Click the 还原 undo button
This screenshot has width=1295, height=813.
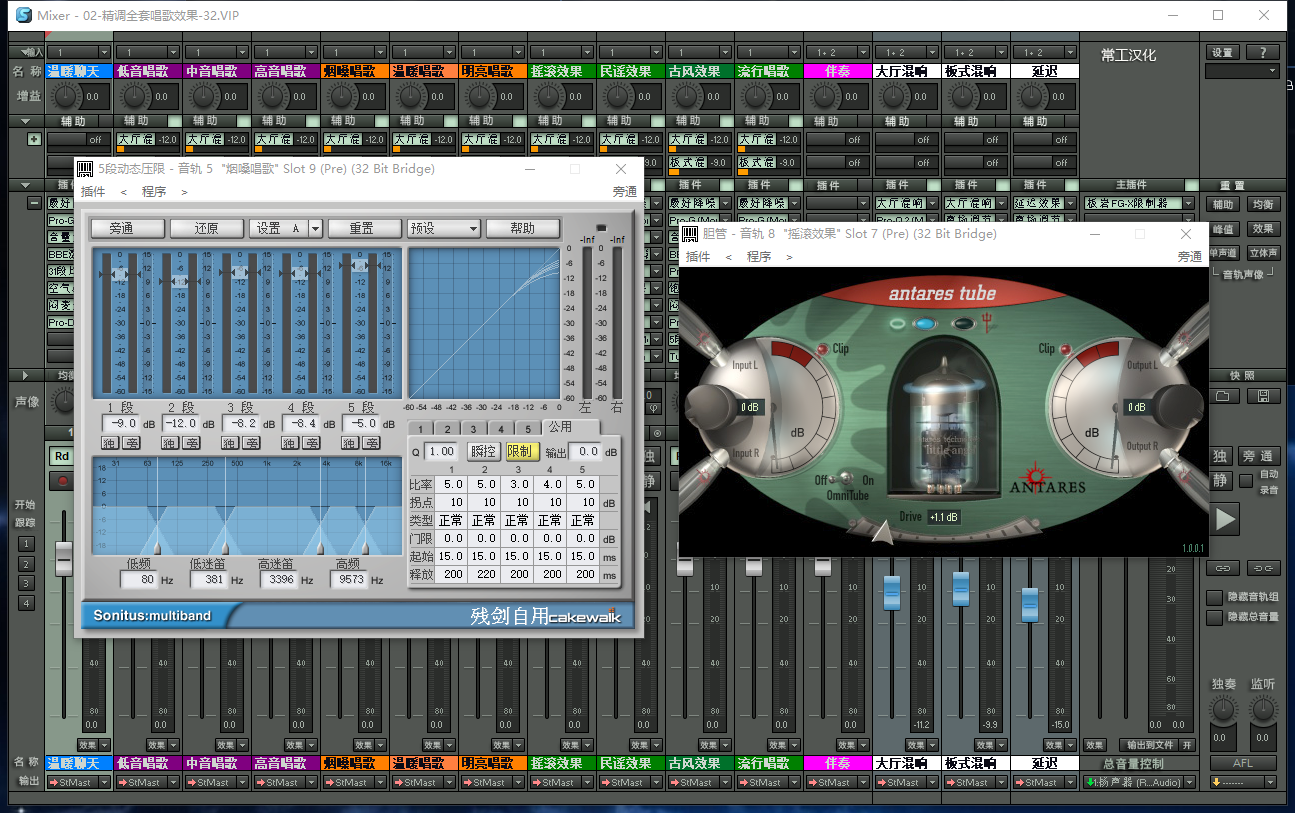(x=205, y=228)
